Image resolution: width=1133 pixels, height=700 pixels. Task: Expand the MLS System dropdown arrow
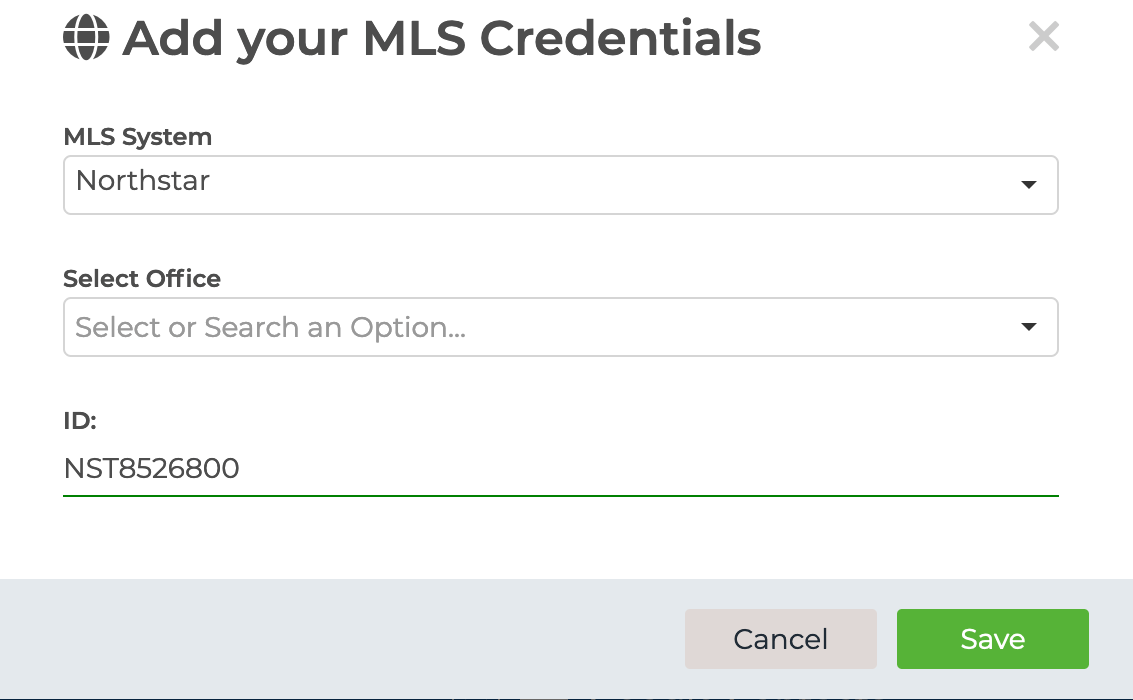coord(1029,185)
